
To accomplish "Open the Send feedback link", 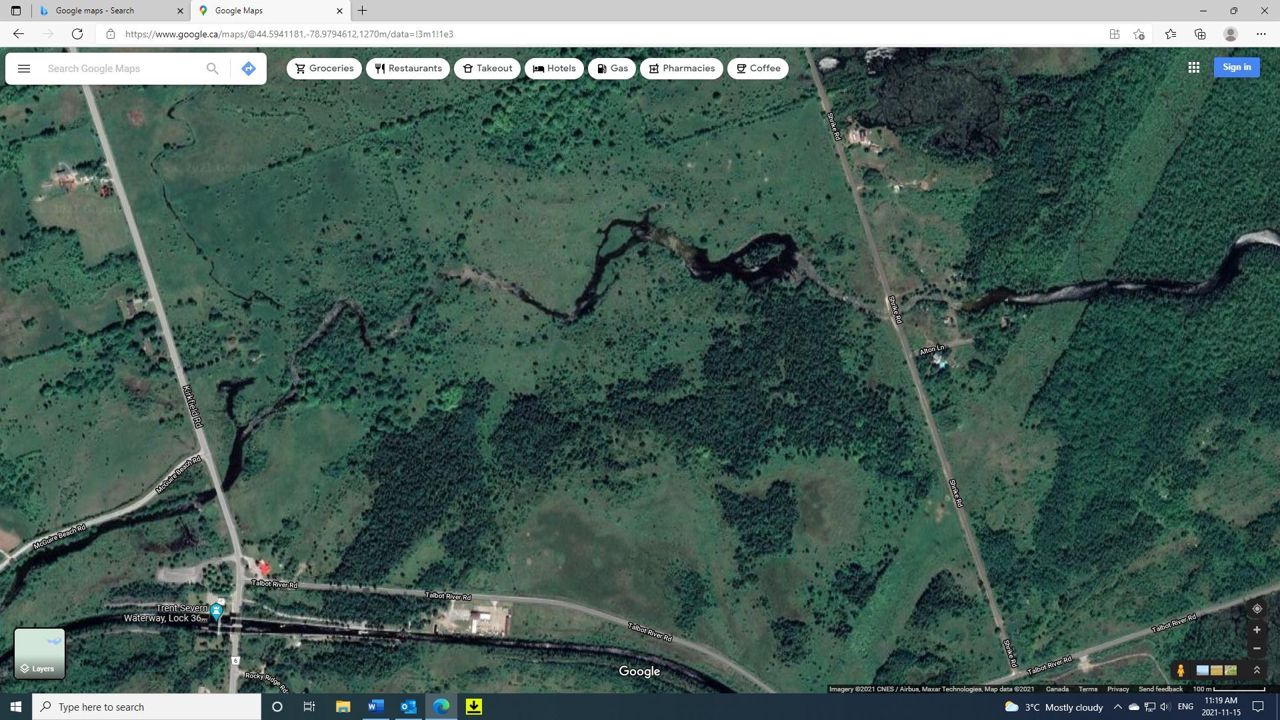I will pyautogui.click(x=1160, y=689).
